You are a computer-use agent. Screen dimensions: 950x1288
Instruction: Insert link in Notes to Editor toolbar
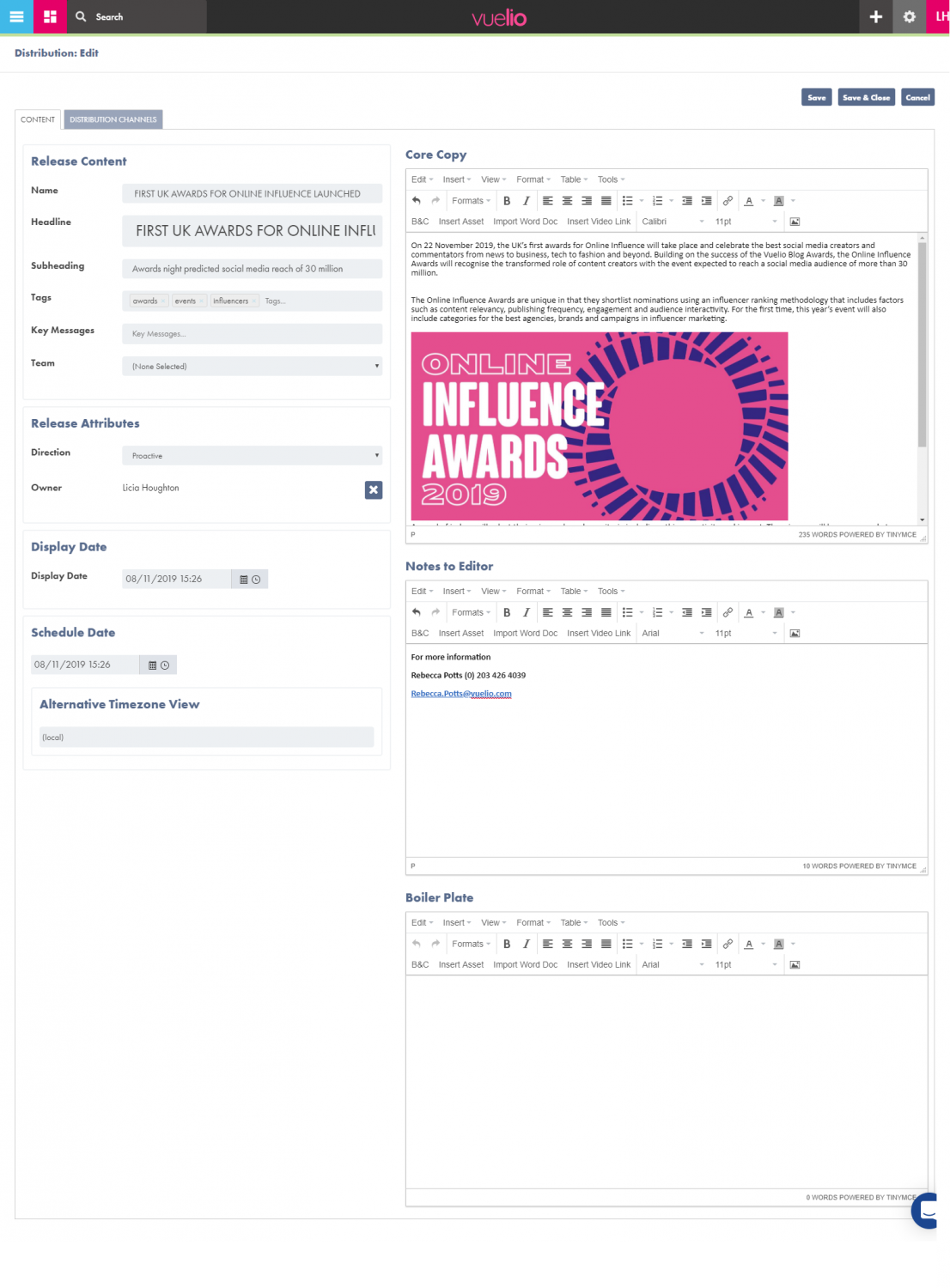coord(728,612)
